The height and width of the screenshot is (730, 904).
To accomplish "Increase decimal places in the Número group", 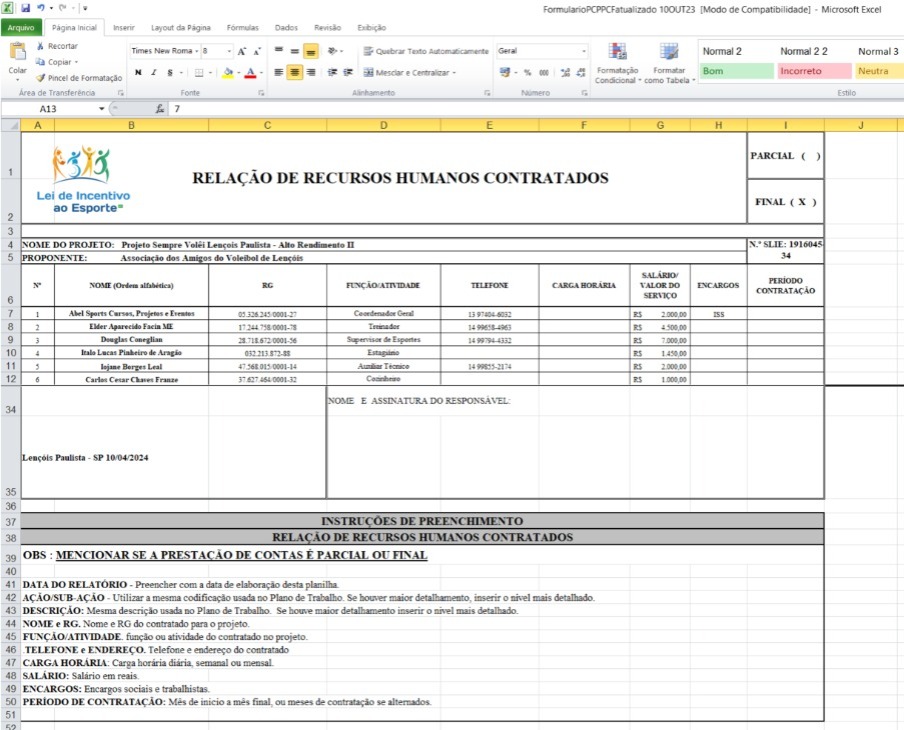I will pos(565,73).
